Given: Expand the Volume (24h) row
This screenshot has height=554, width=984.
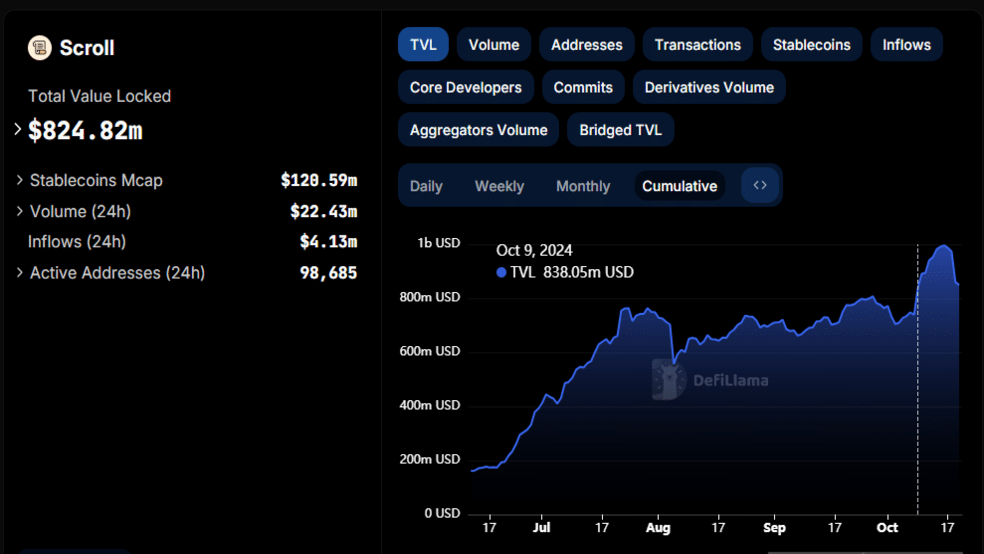Looking at the screenshot, I should click(19, 211).
